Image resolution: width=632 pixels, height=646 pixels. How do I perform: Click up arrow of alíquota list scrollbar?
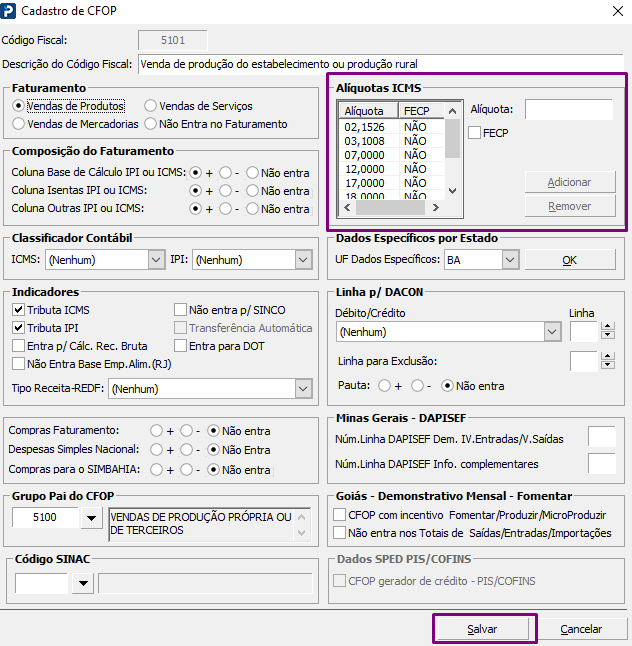pos(452,111)
